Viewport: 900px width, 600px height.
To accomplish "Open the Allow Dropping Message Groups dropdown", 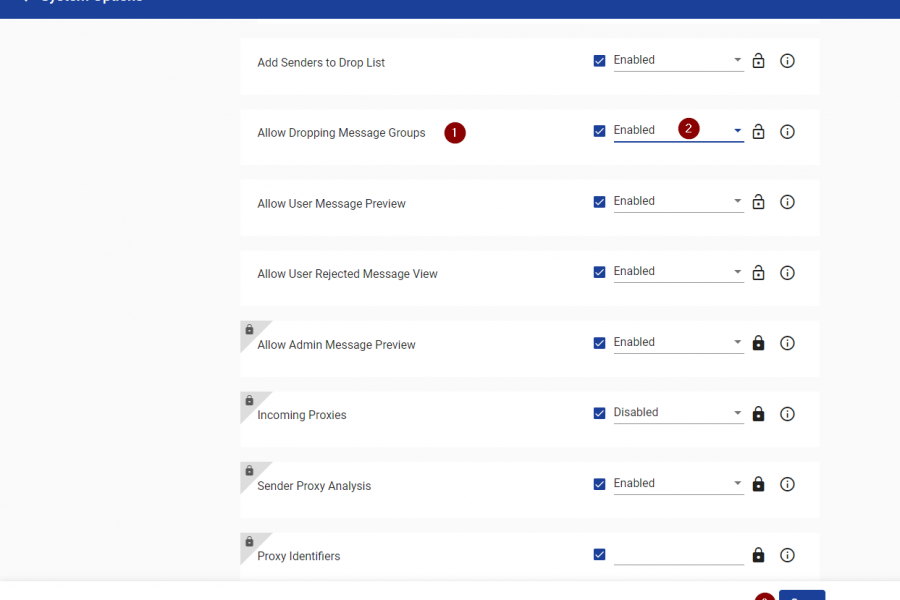I will 678,131.
